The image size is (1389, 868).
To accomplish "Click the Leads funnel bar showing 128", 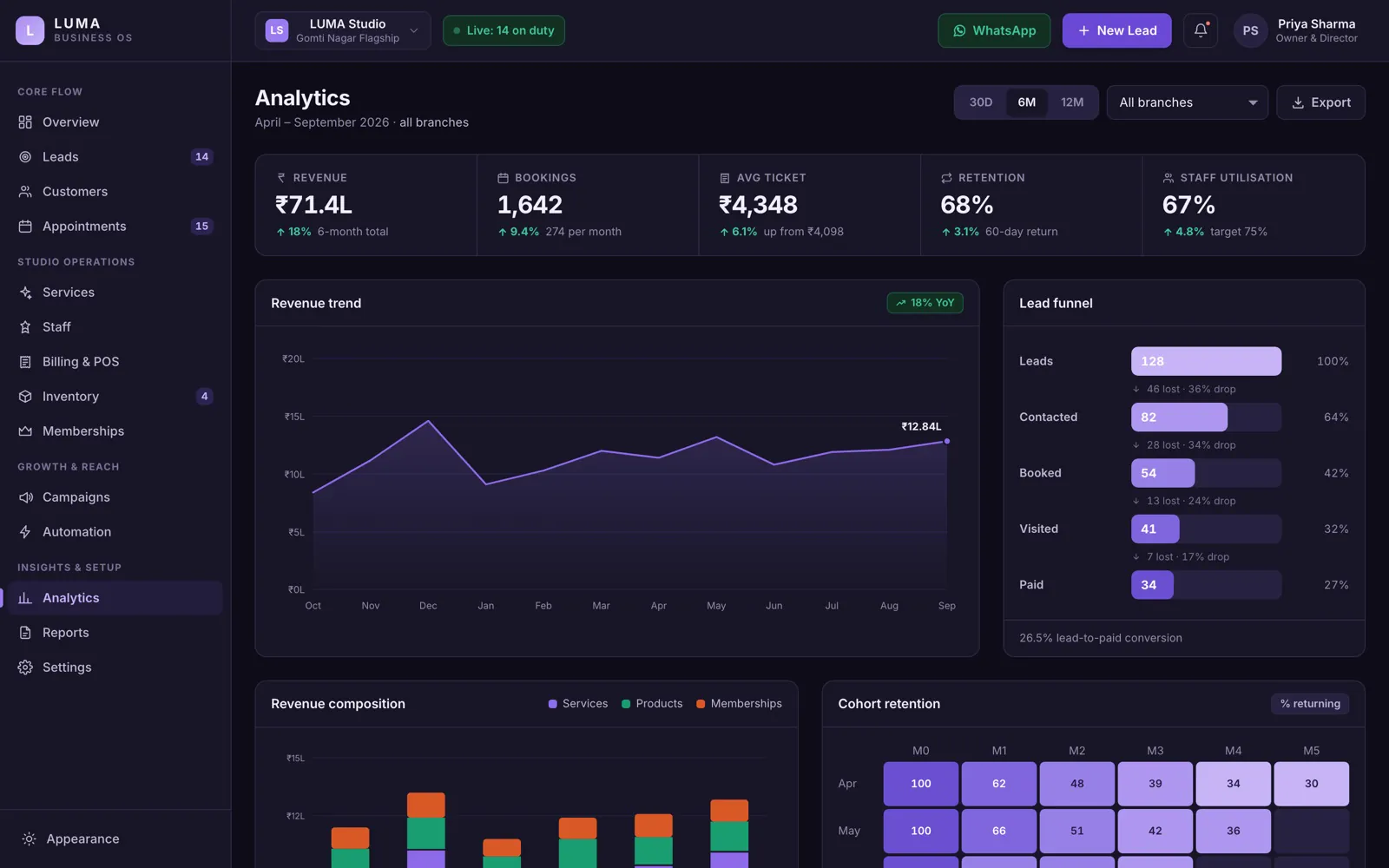I will tap(1206, 361).
